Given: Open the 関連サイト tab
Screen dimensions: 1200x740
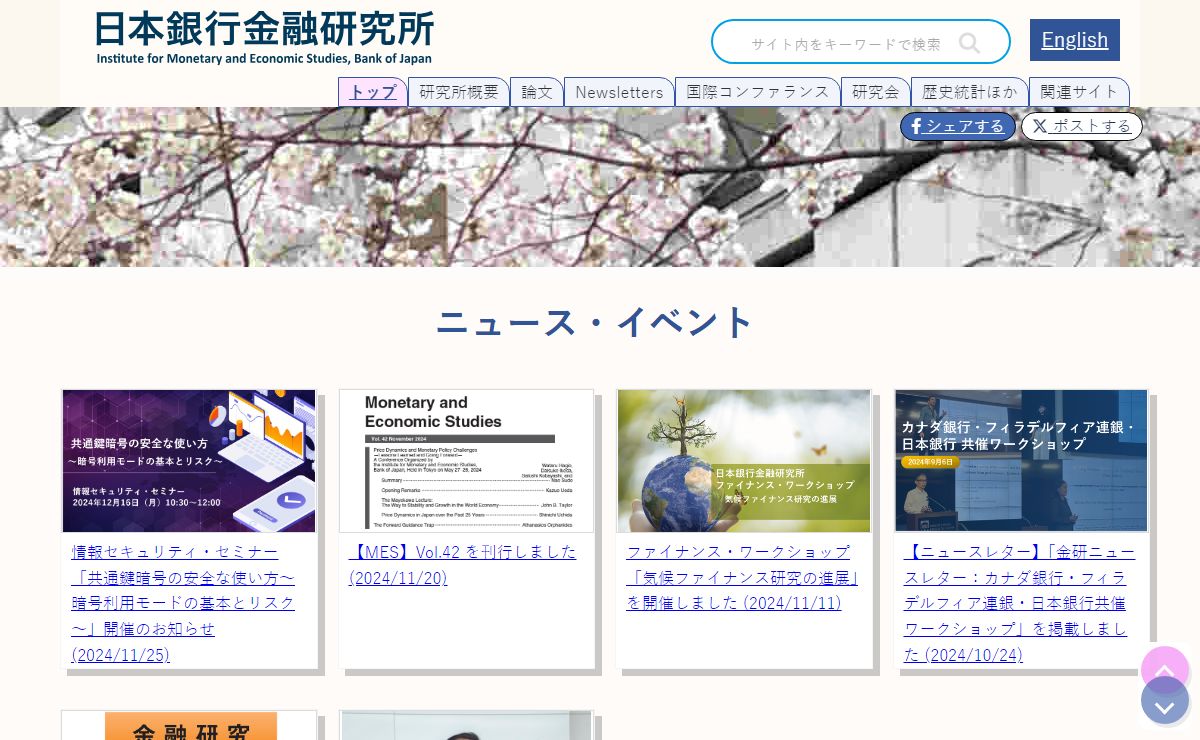Looking at the screenshot, I should [1079, 92].
